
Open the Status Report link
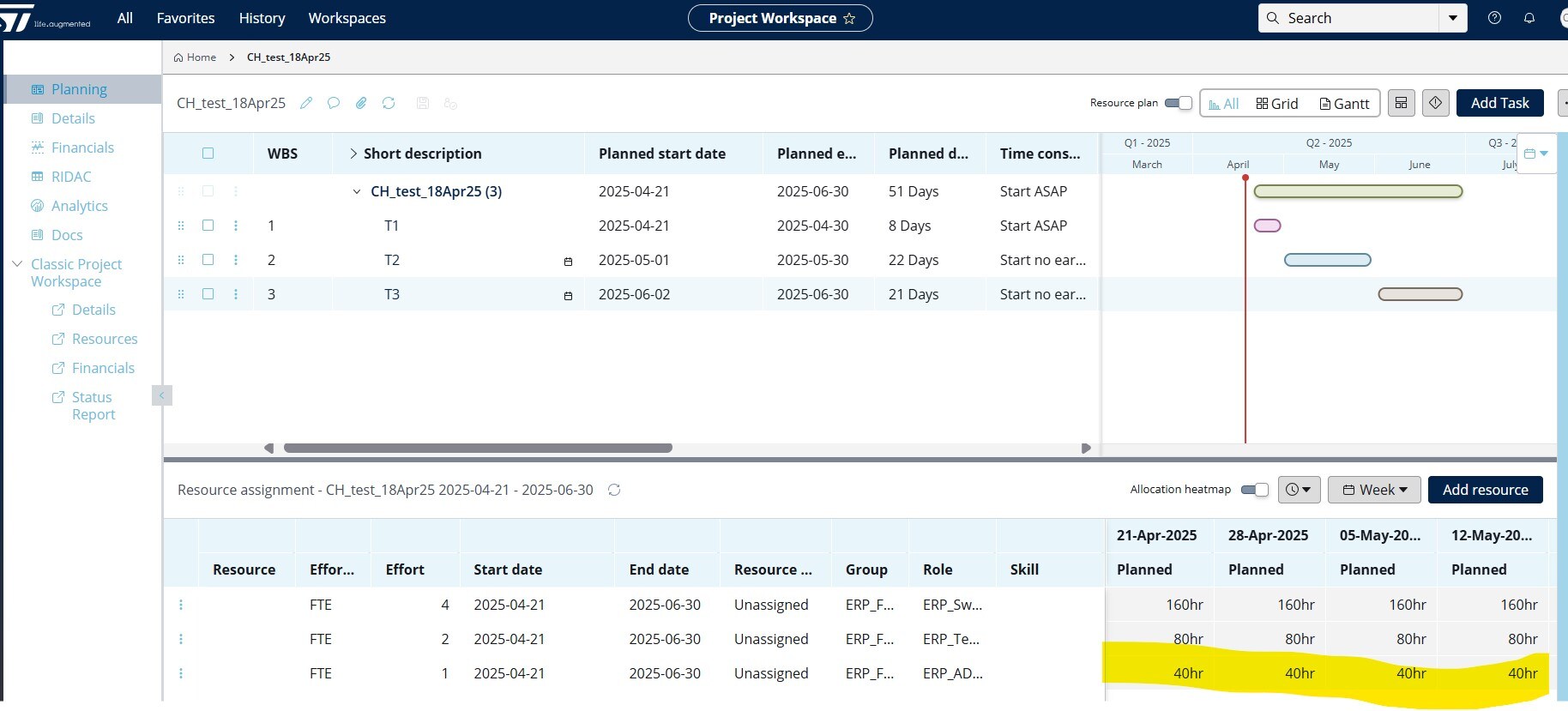[93, 406]
